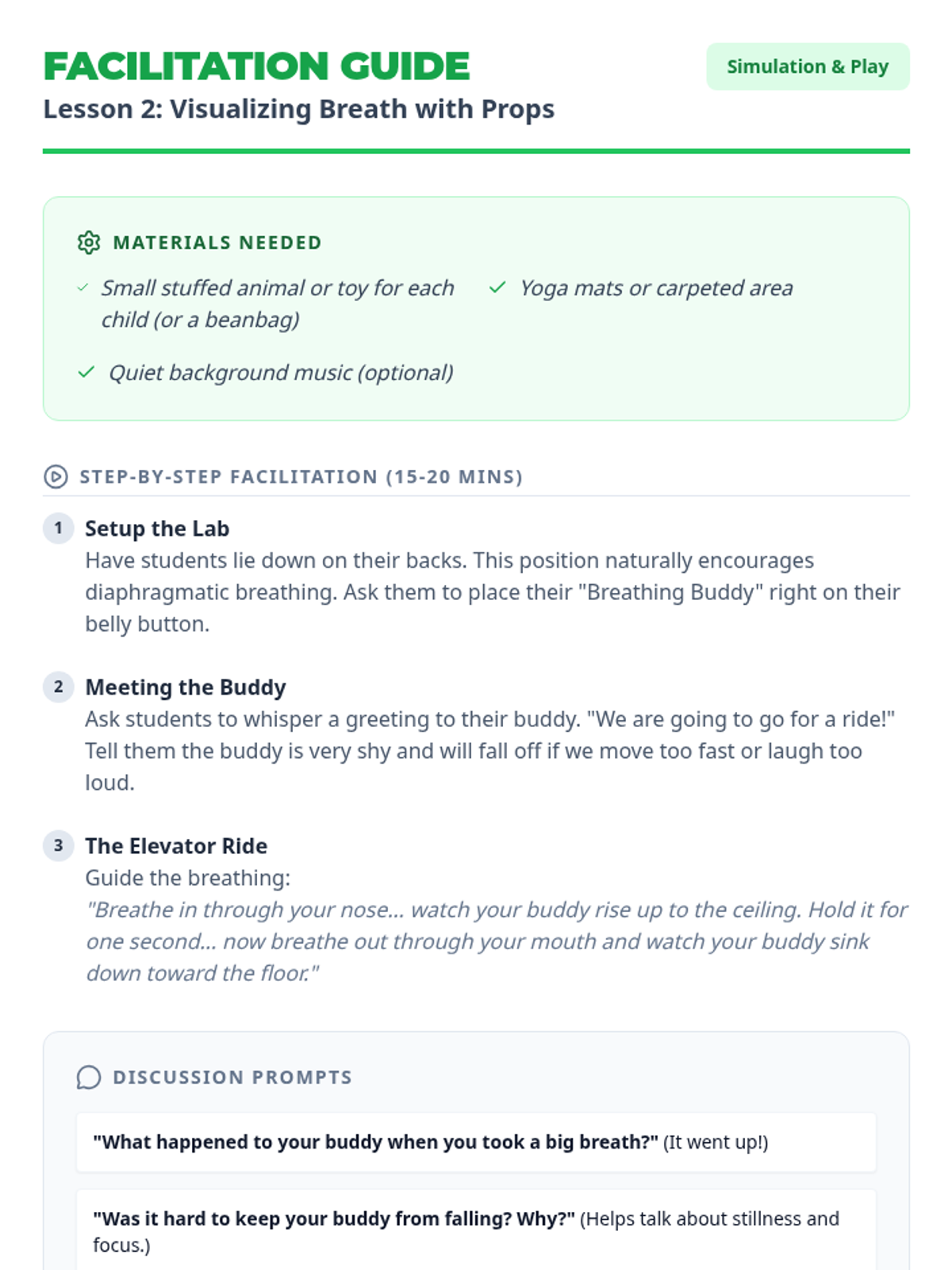The image size is (952, 1270).
Task: Click the step 3 number circle
Action: [58, 845]
